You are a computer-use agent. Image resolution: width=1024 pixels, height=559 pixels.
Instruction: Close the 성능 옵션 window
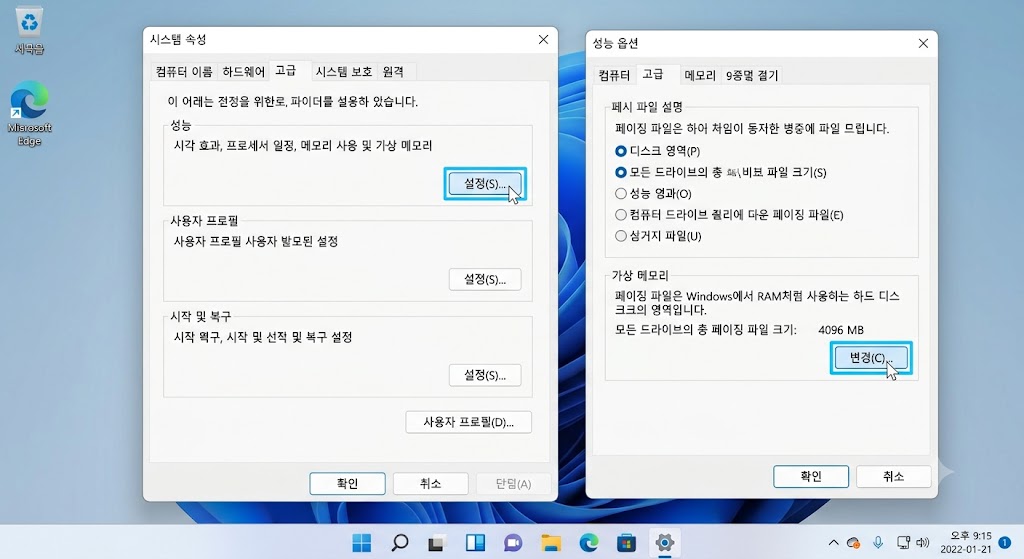pyautogui.click(x=923, y=44)
